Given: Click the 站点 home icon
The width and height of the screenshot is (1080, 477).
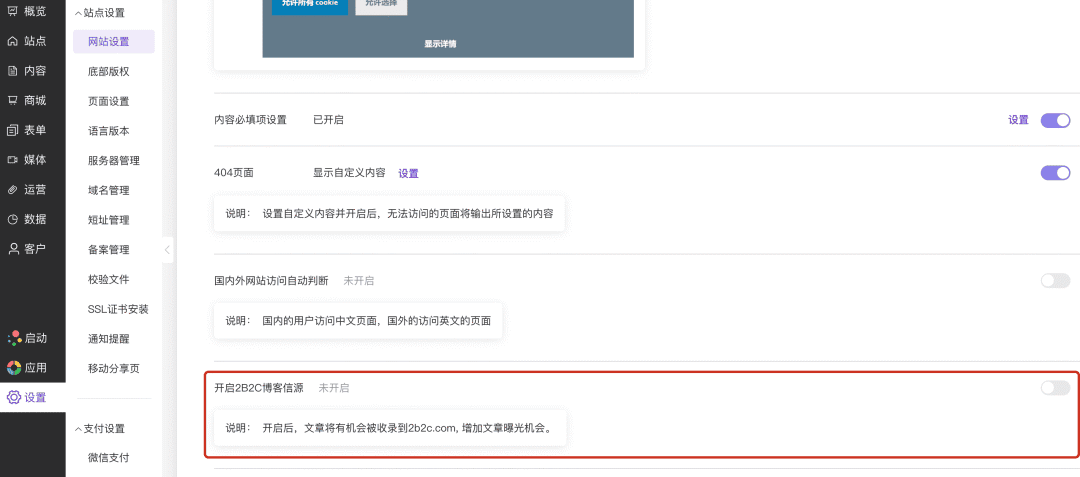Looking at the screenshot, I should click(x=12, y=41).
